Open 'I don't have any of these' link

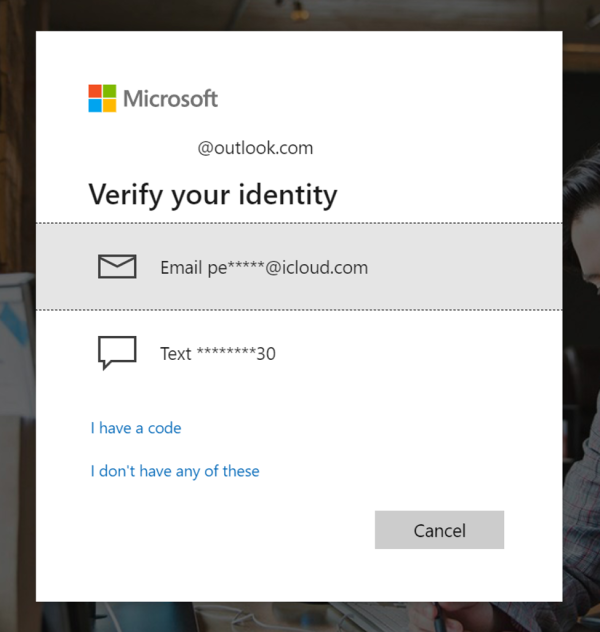[175, 471]
